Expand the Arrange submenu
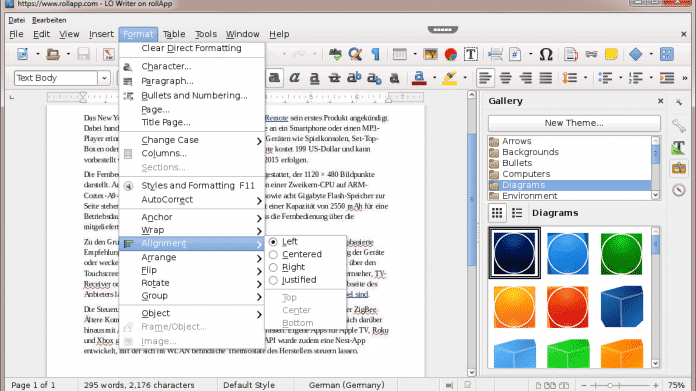 coord(192,257)
